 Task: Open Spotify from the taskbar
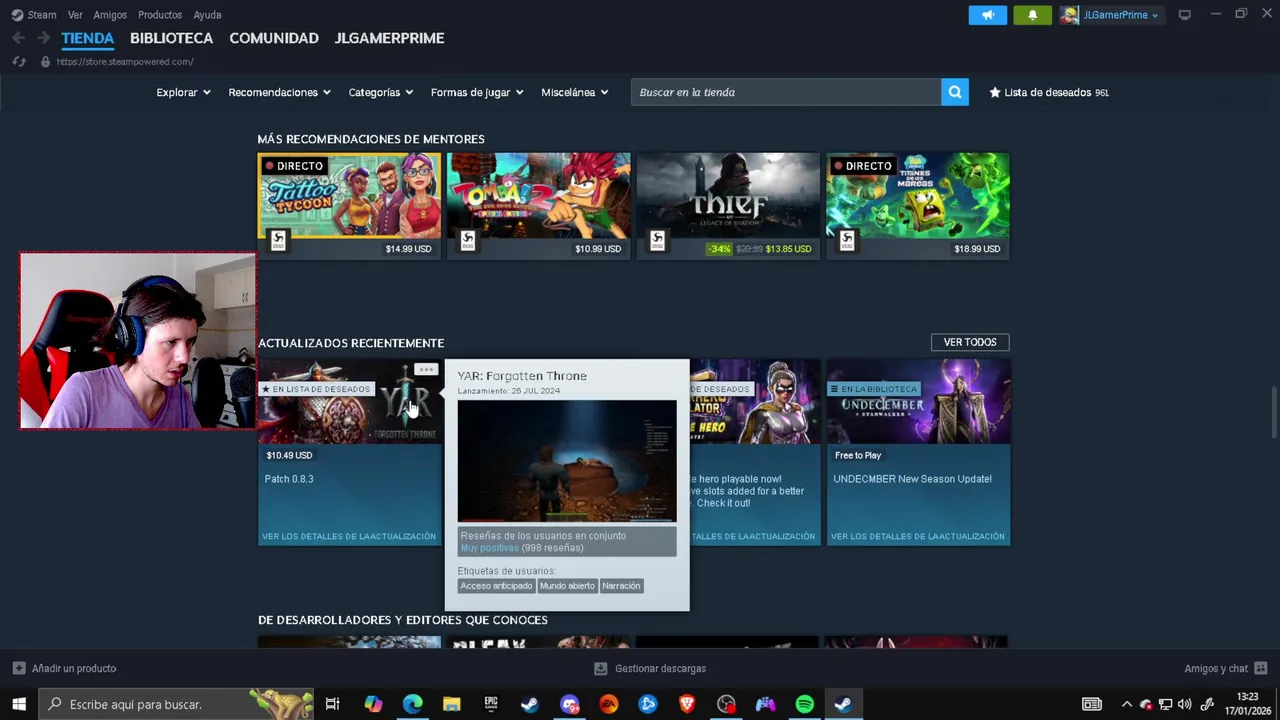pyautogui.click(x=804, y=704)
